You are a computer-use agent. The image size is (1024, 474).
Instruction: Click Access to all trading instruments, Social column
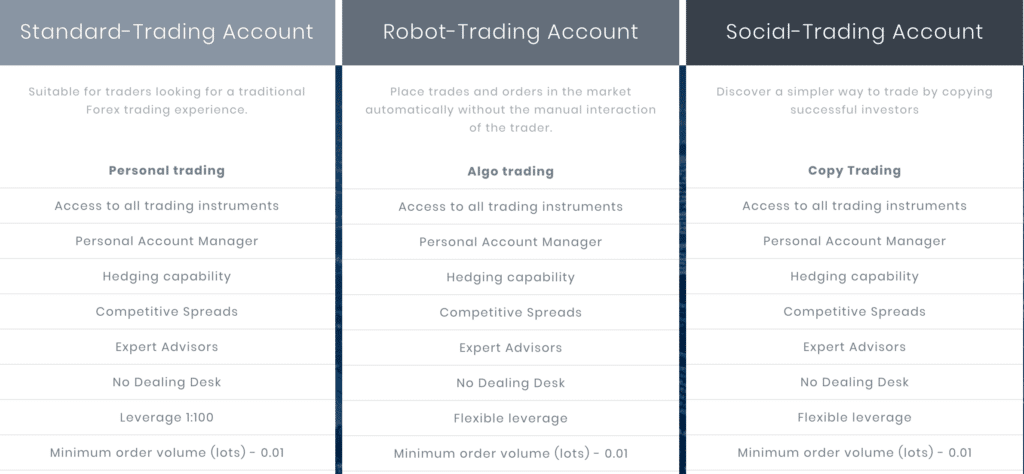pyautogui.click(x=854, y=206)
